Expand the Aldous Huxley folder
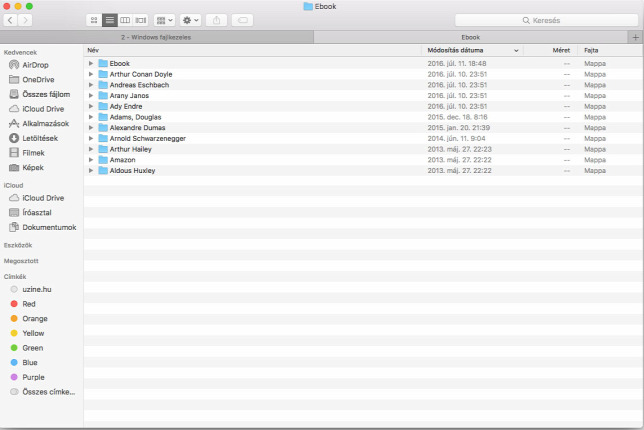Viewport: 644px width, 430px height. (x=91, y=170)
